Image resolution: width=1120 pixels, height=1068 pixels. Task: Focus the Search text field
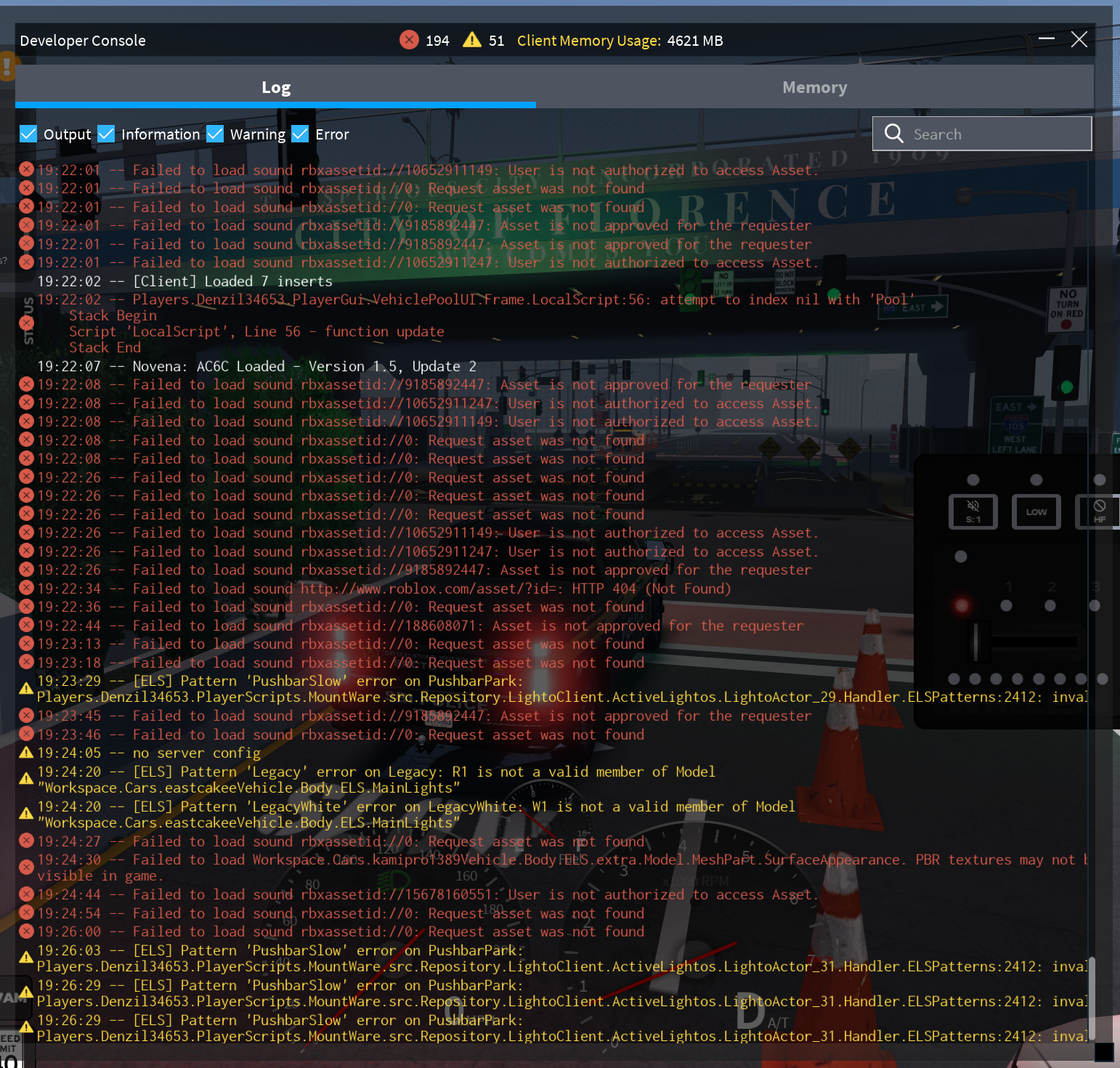click(x=995, y=134)
